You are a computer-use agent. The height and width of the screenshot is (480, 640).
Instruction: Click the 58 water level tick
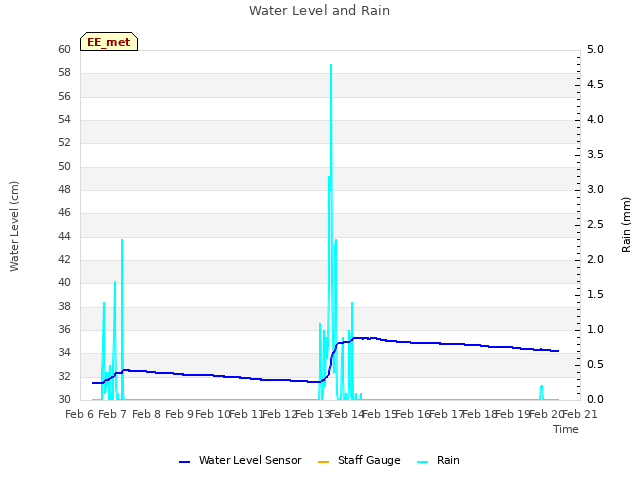pyautogui.click(x=64, y=73)
